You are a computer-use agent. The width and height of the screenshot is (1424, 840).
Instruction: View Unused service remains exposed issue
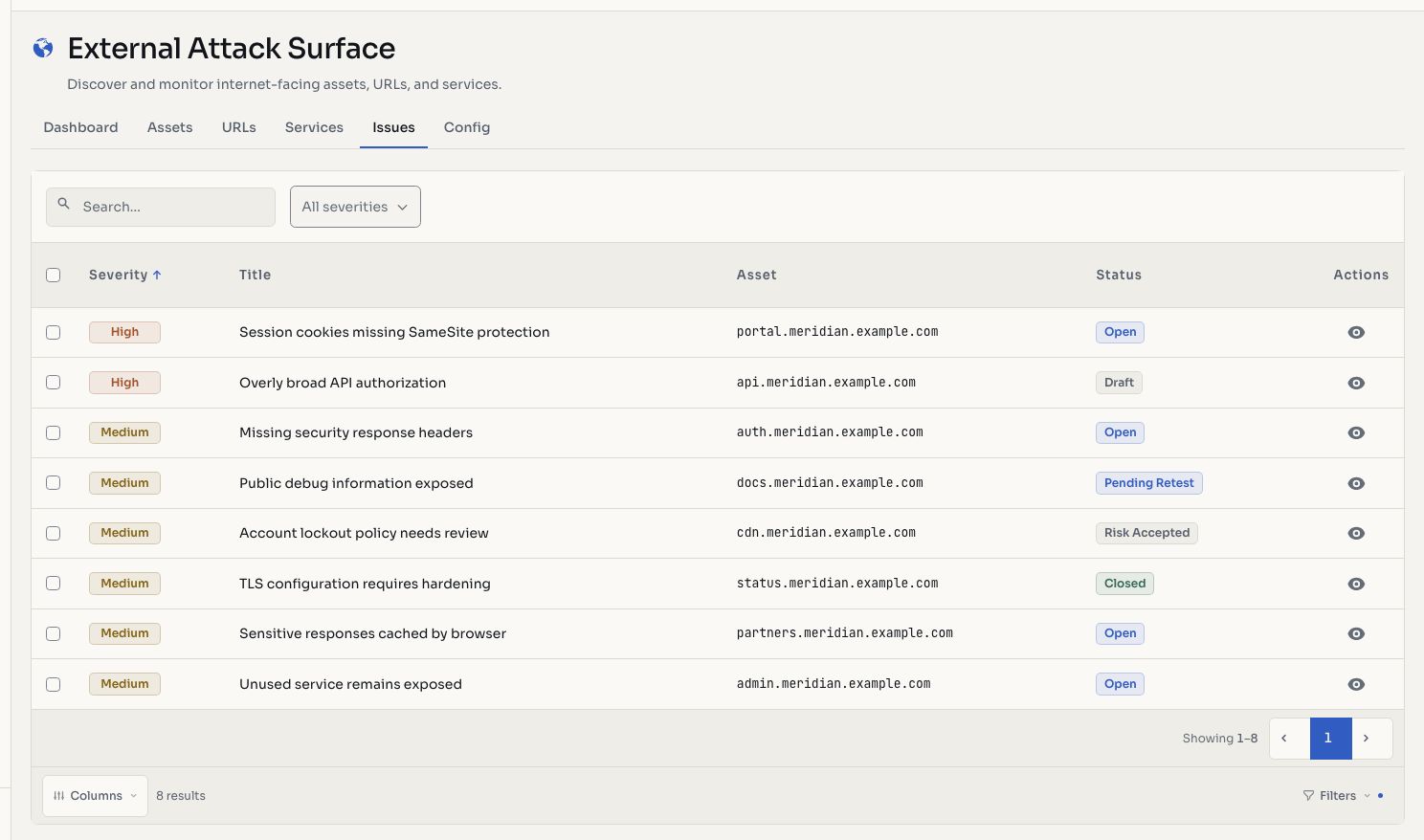click(1356, 684)
